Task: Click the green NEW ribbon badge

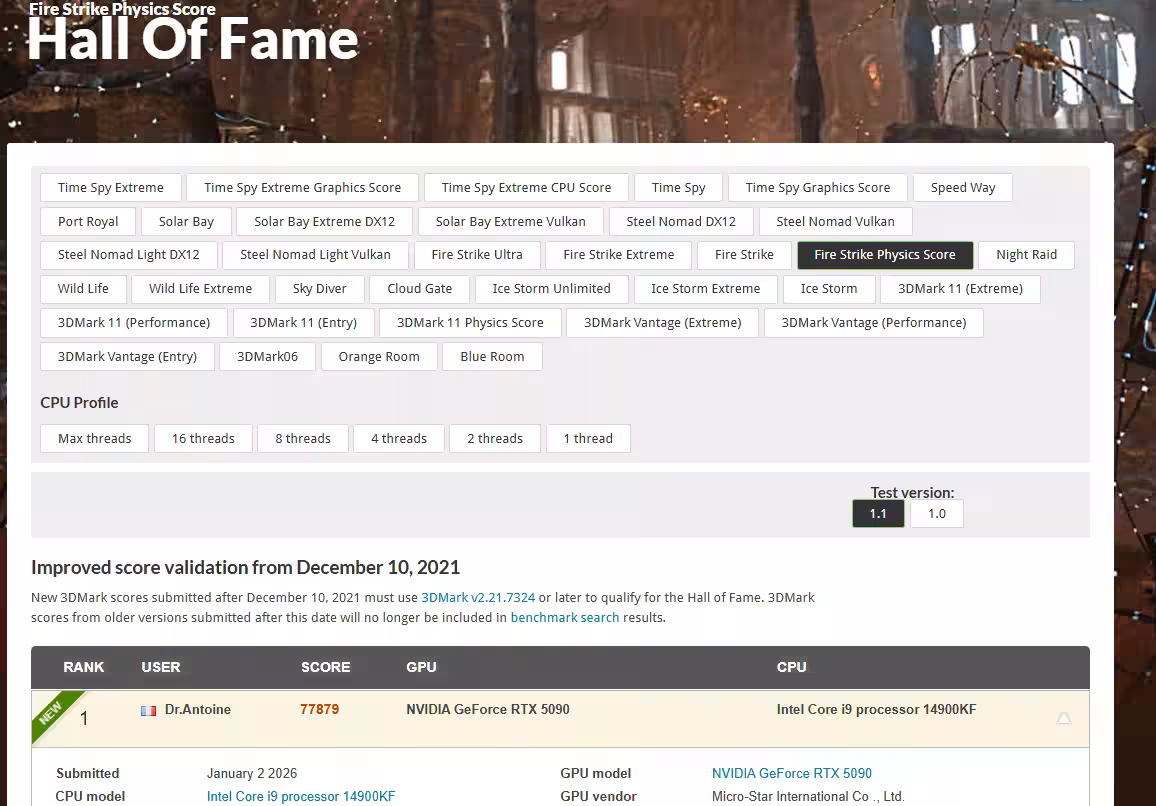Action: tap(50, 711)
